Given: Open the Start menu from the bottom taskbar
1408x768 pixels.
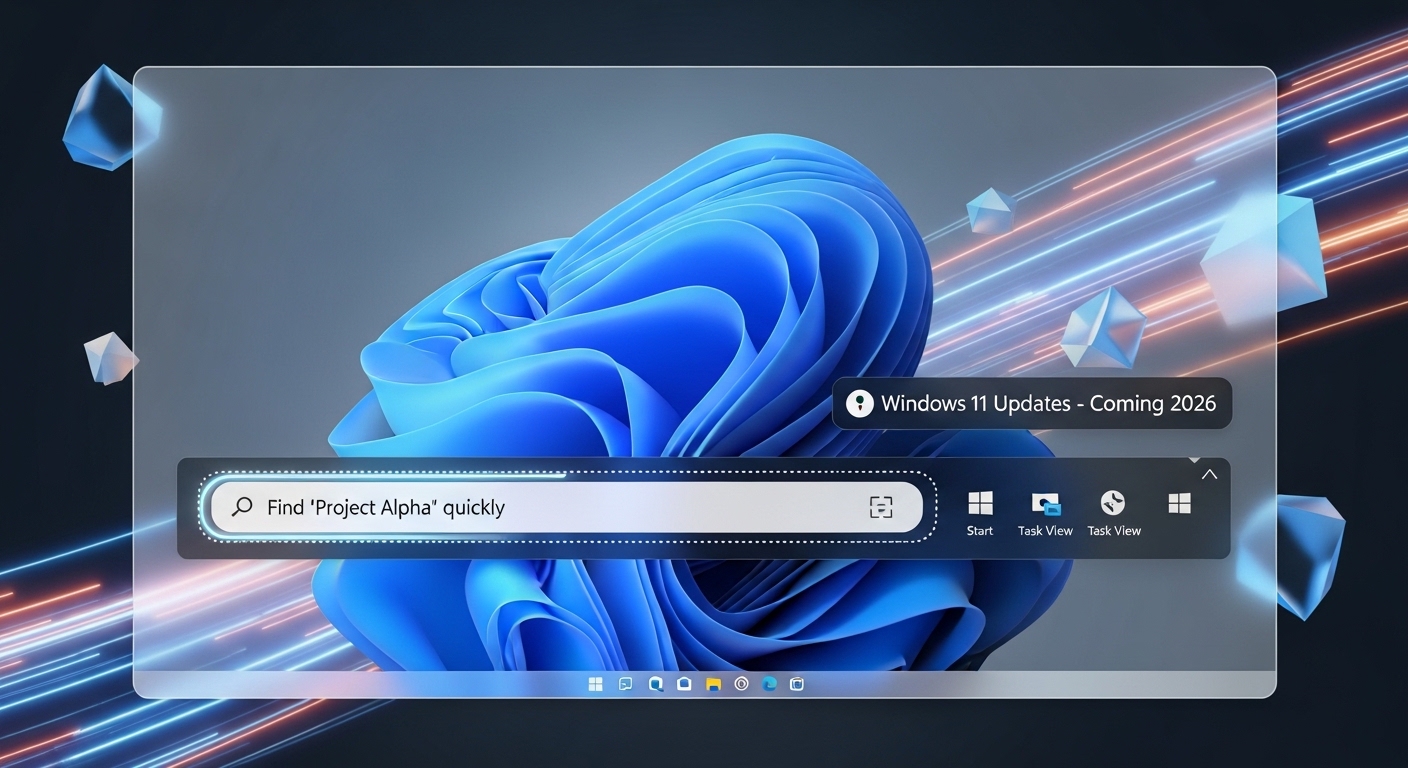Looking at the screenshot, I should (x=596, y=684).
